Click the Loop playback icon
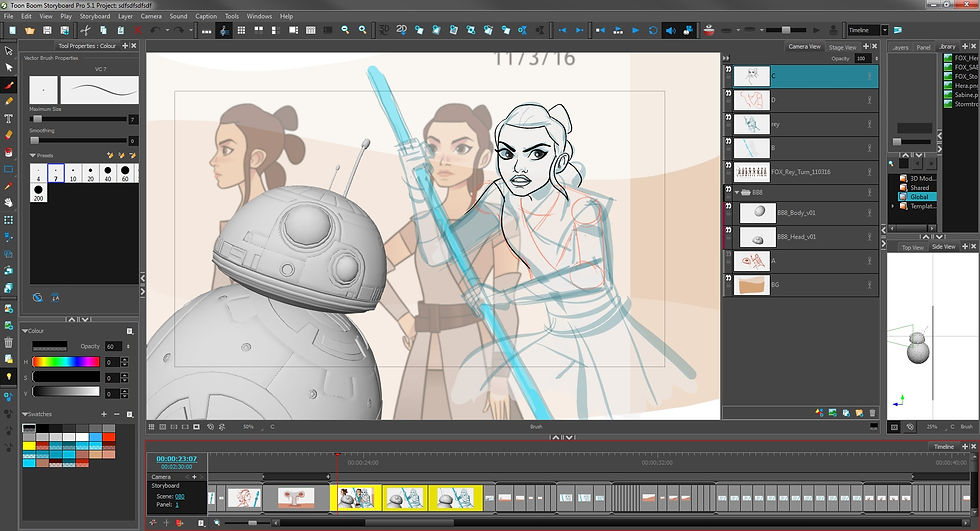Screen dimensions: 980x531 coord(653,30)
